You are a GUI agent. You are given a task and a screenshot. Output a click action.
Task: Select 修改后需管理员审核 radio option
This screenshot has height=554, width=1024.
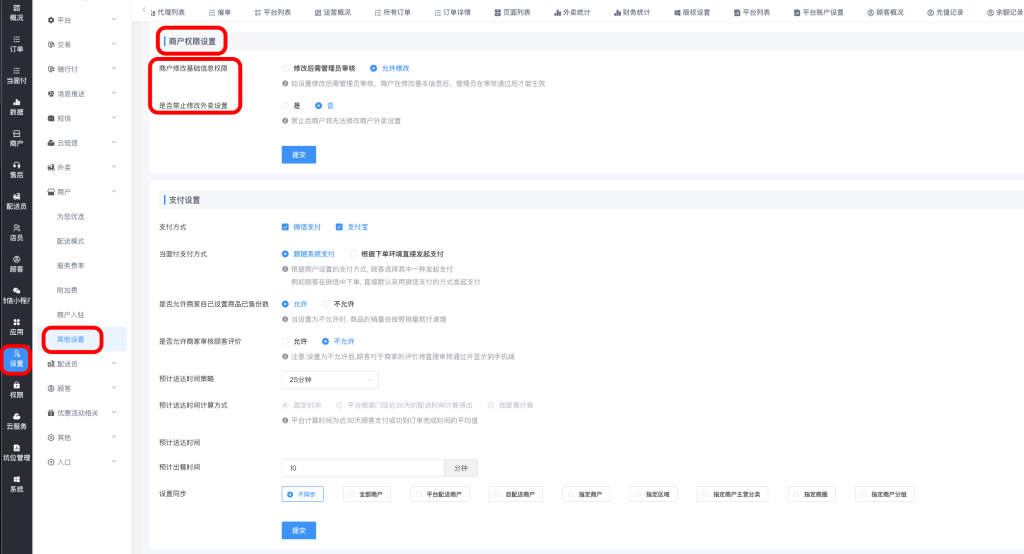coord(286,68)
